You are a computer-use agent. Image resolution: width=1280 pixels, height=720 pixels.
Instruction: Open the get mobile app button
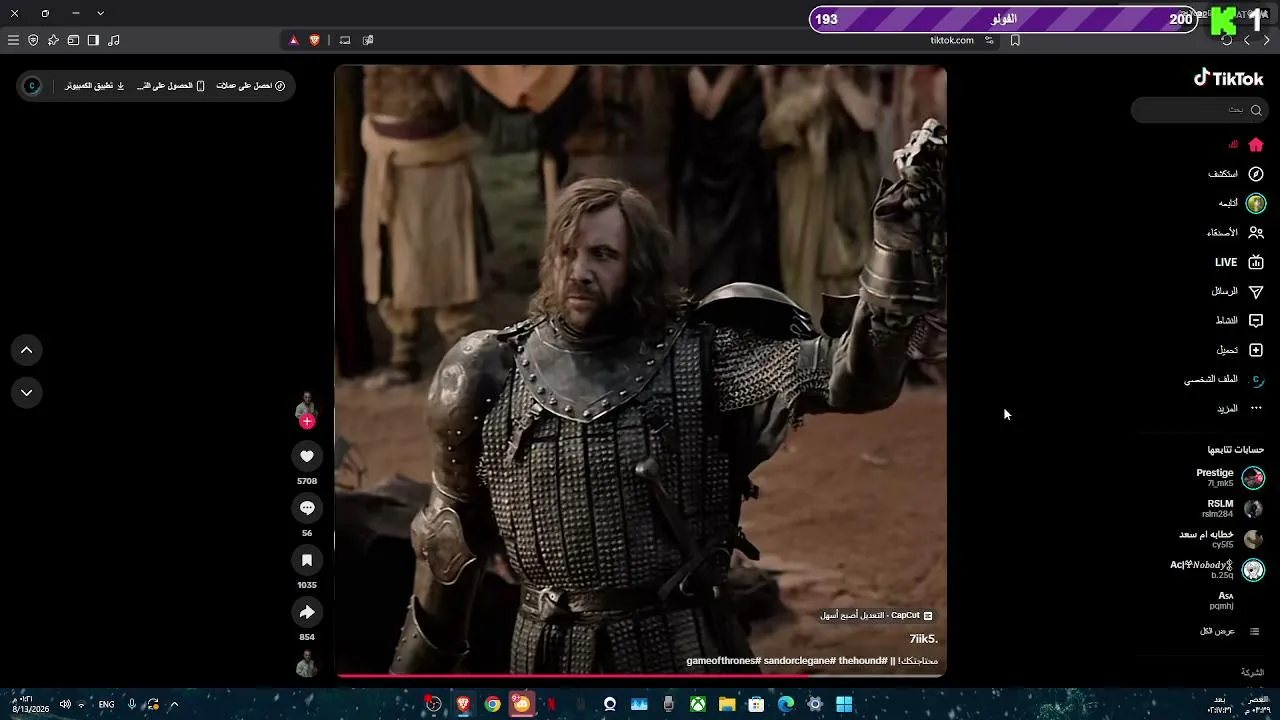[171, 86]
